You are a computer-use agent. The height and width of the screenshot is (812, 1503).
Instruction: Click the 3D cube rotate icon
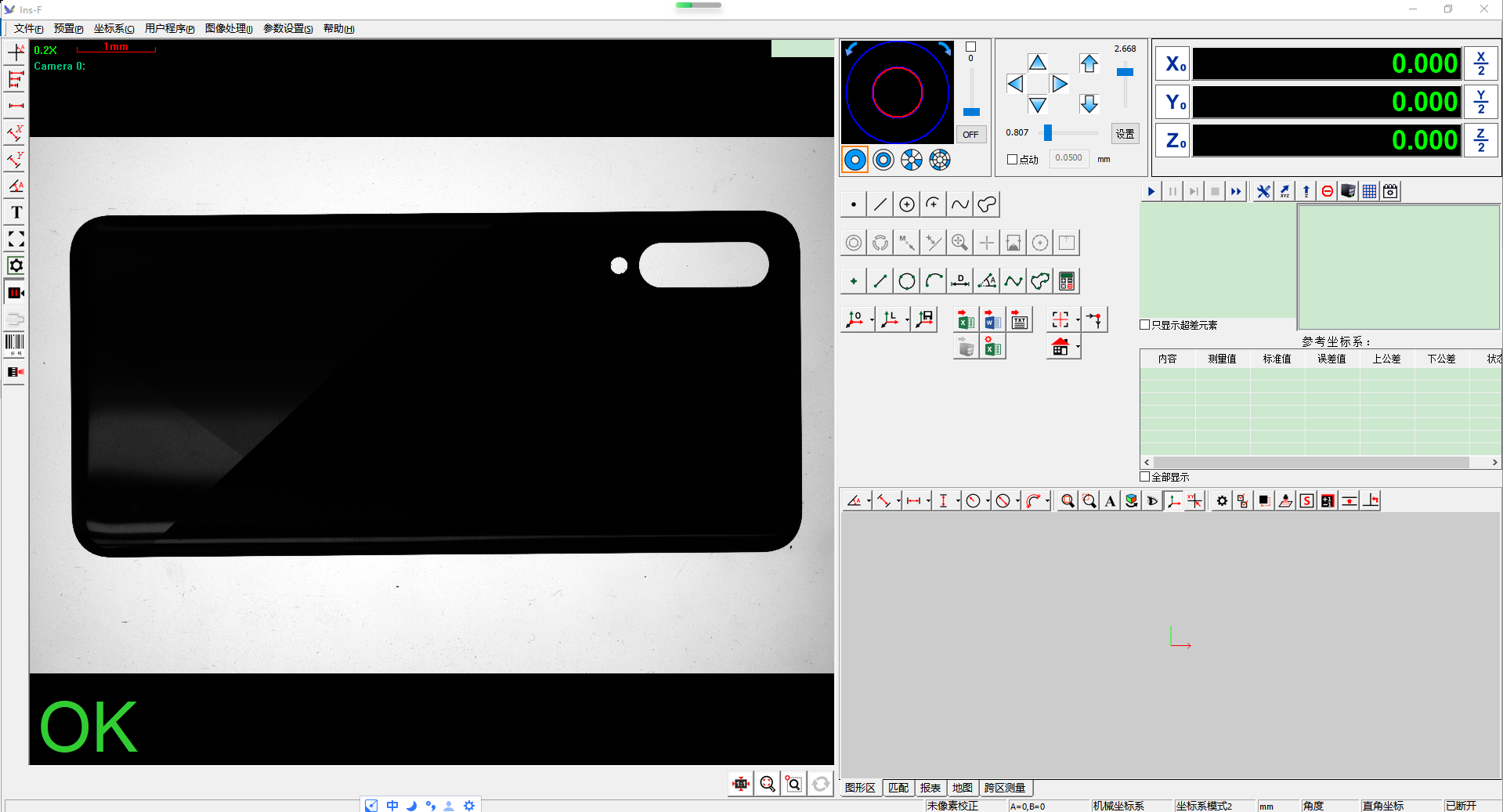pos(1132,501)
